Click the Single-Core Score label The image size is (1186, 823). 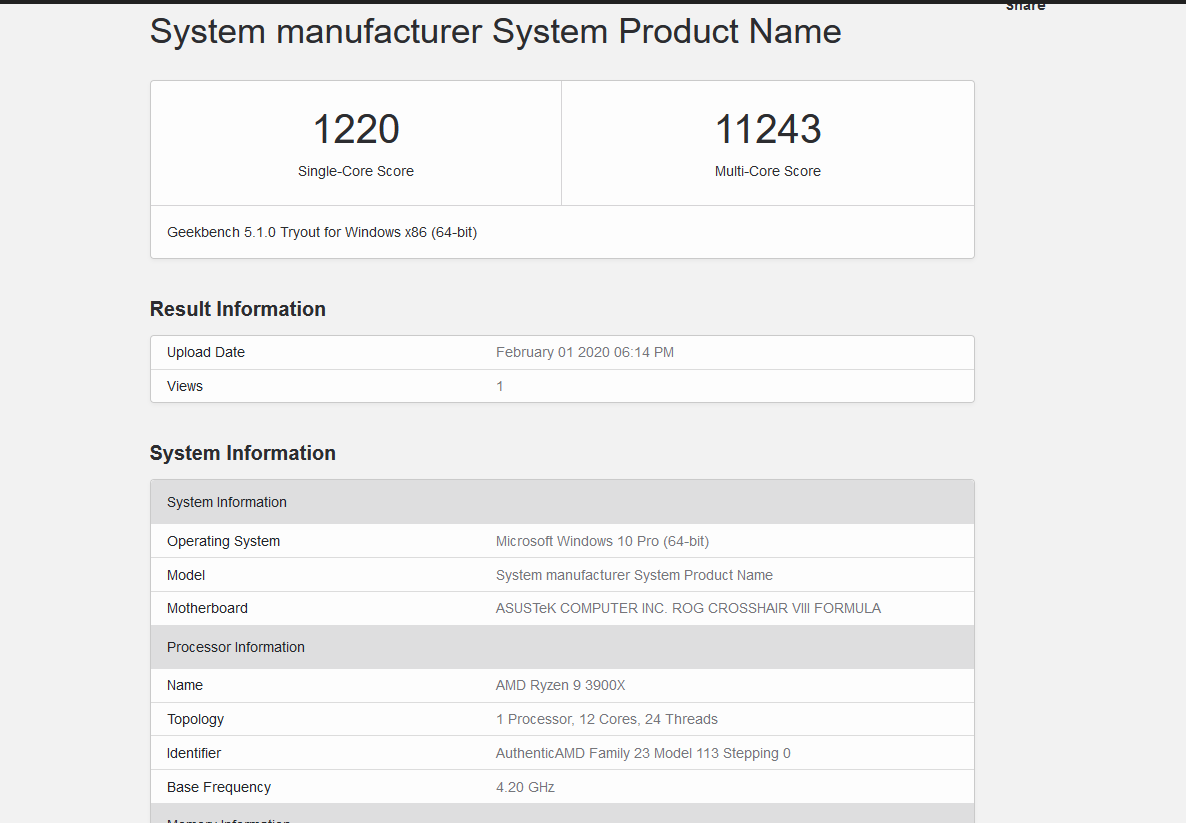[355, 172]
